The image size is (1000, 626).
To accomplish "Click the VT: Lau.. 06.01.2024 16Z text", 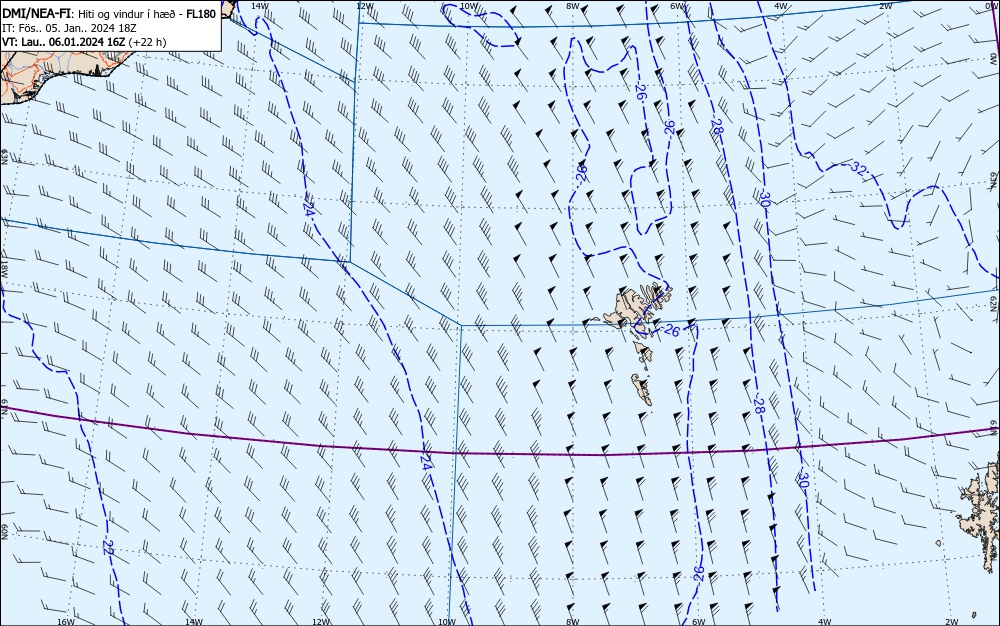I will point(63,42).
